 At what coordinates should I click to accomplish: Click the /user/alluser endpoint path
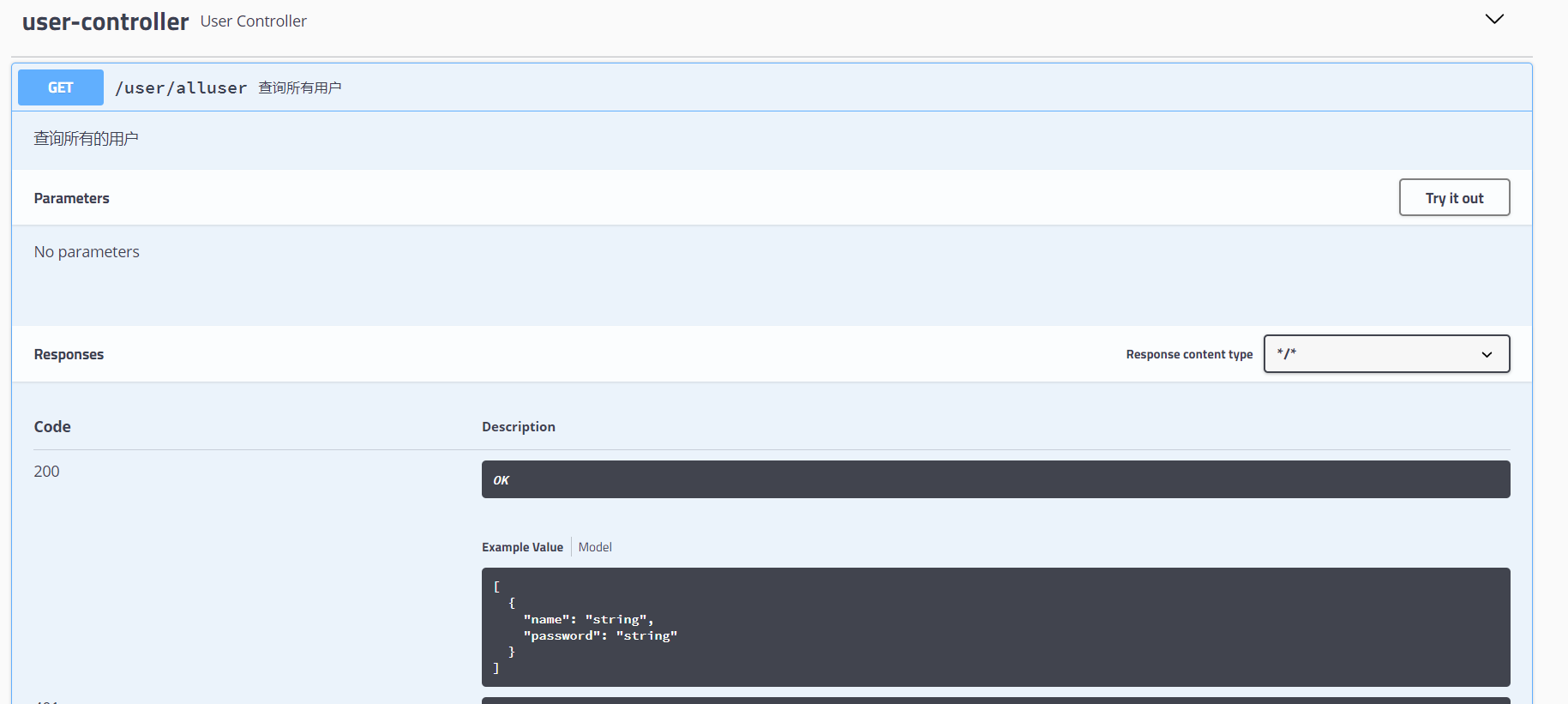click(181, 87)
